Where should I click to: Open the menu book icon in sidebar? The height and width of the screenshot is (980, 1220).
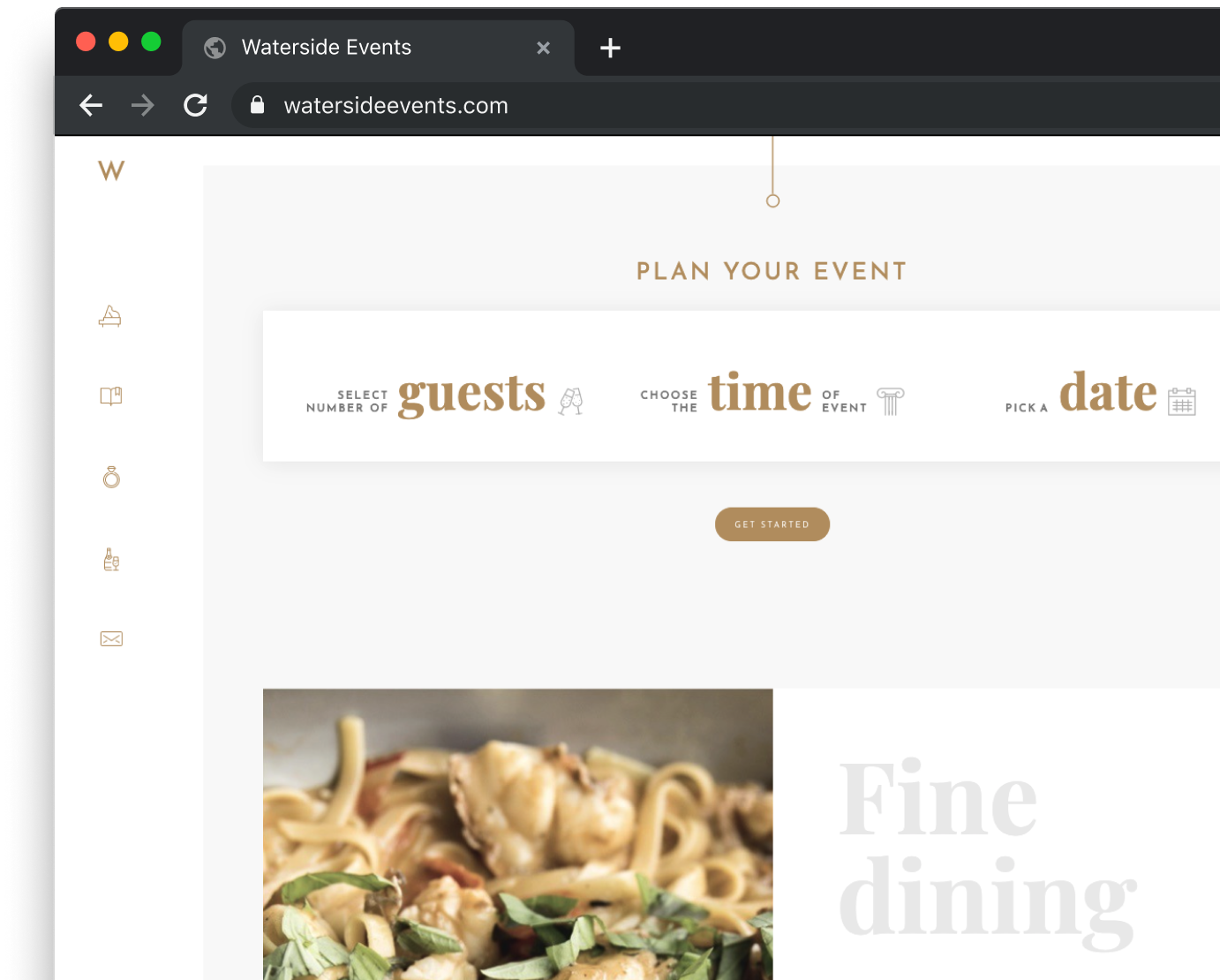pyautogui.click(x=110, y=396)
